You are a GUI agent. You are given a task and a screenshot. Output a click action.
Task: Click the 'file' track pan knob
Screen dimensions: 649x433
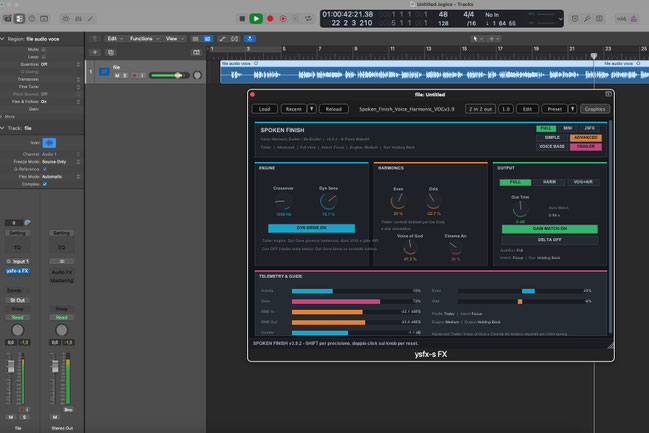pyautogui.click(x=197, y=75)
